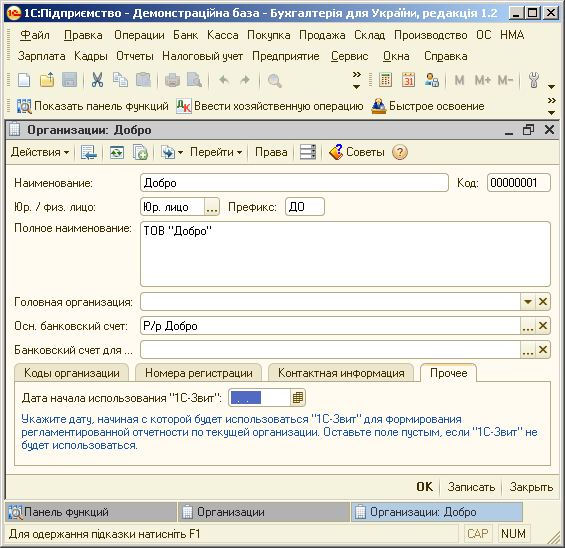Print using the printer icon
The height and width of the screenshot is (548, 565).
pyautogui.click(x=172, y=80)
